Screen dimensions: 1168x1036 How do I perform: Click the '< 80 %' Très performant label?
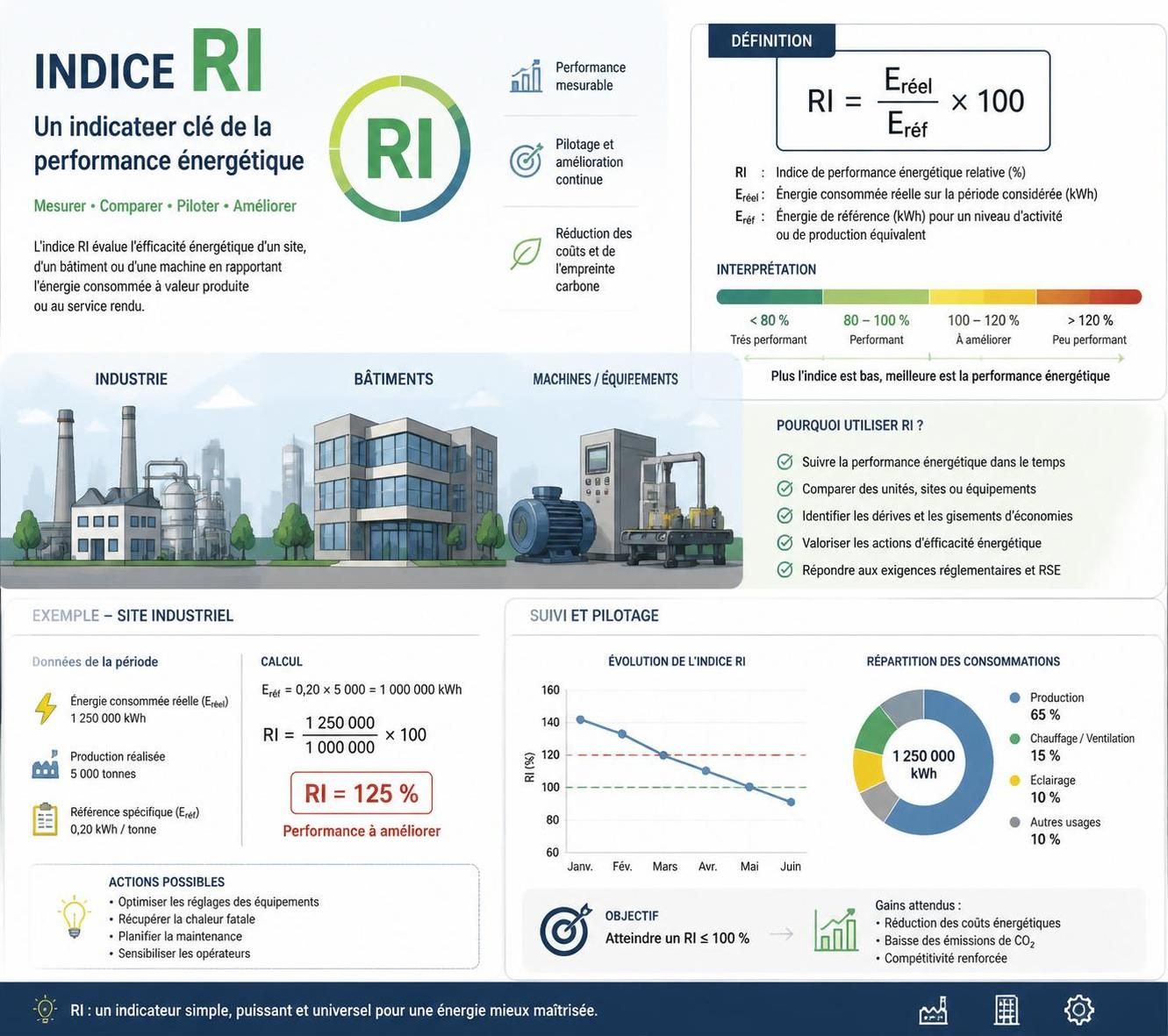coord(769,329)
